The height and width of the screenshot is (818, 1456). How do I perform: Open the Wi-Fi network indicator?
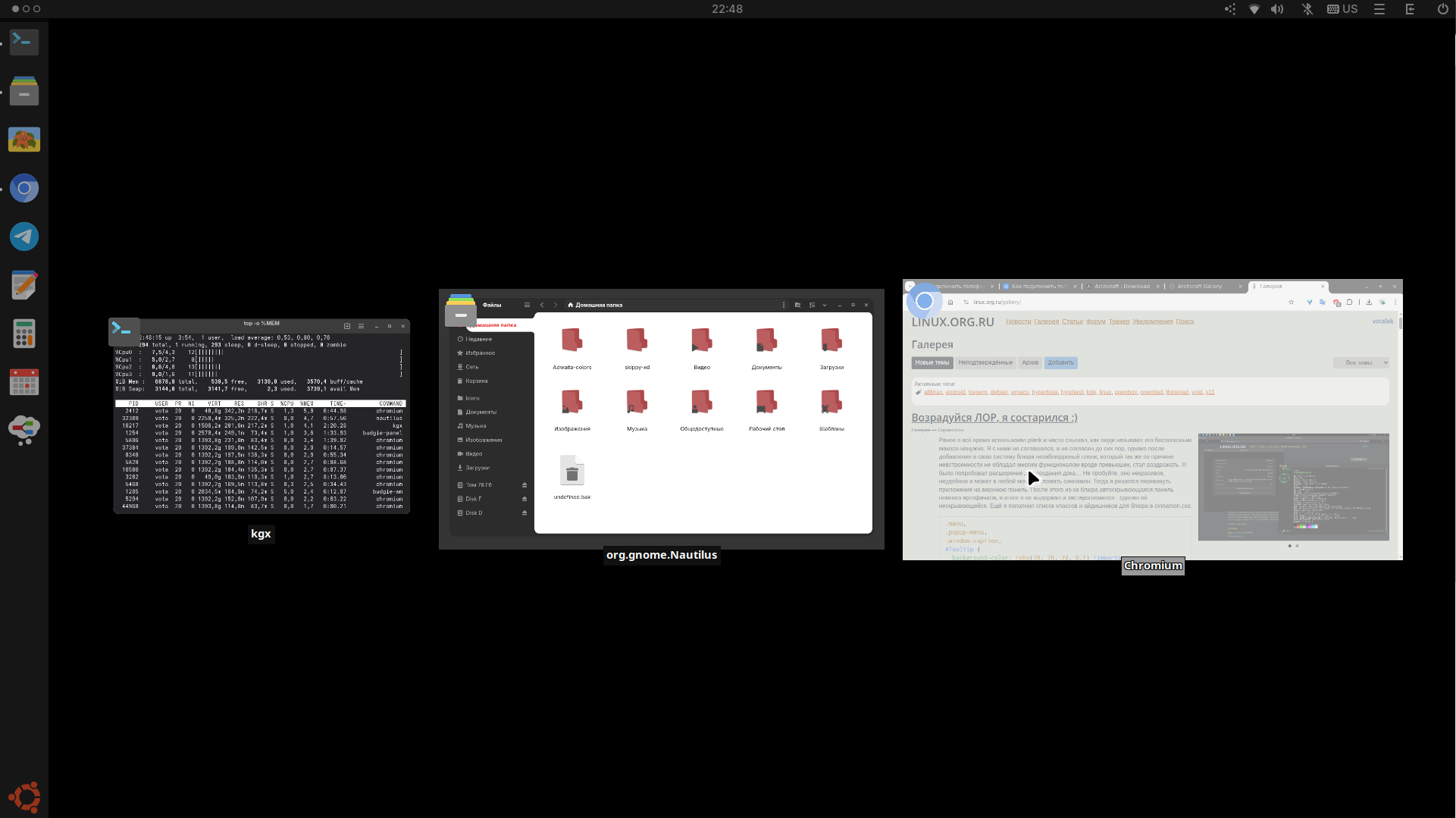click(x=1254, y=9)
